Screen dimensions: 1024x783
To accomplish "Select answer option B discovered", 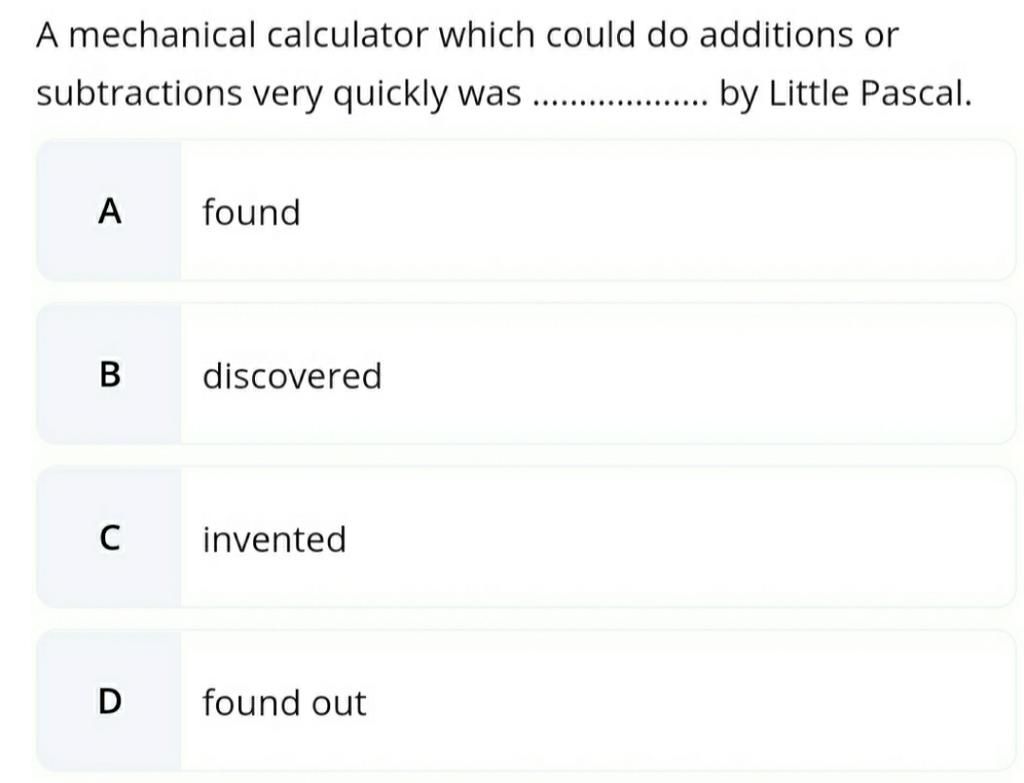I will pos(526,374).
